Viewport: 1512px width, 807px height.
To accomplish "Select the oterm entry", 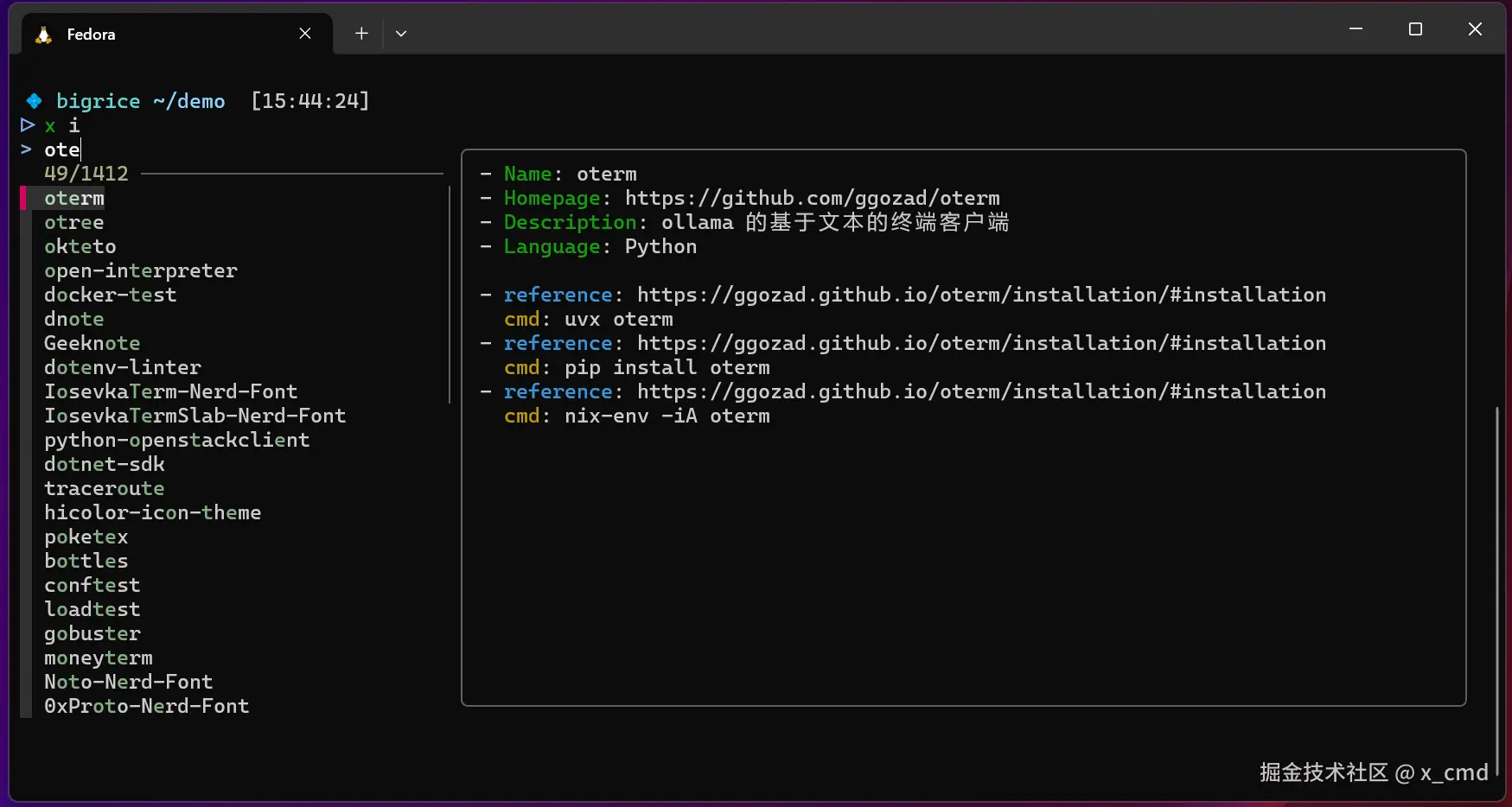I will (x=74, y=198).
